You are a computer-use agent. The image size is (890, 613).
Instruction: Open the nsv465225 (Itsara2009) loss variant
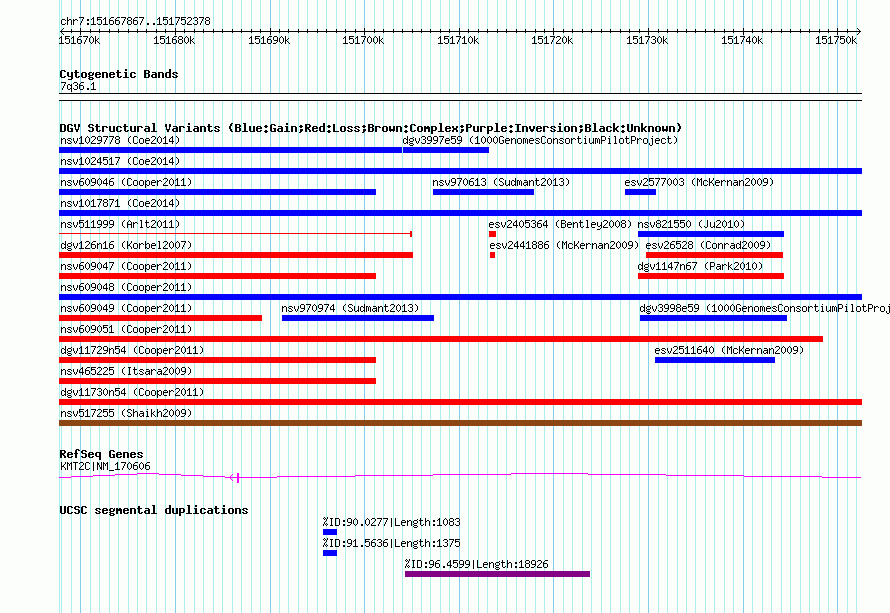pos(217,381)
